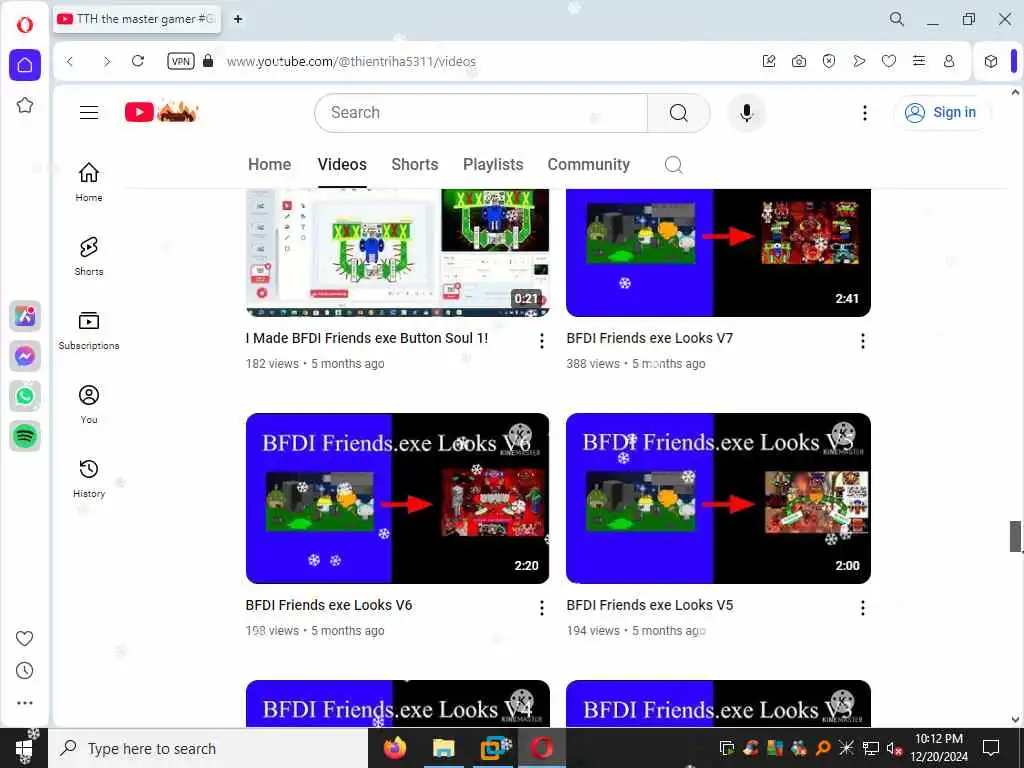Open Spotify in the Opera sidebar

(25, 436)
